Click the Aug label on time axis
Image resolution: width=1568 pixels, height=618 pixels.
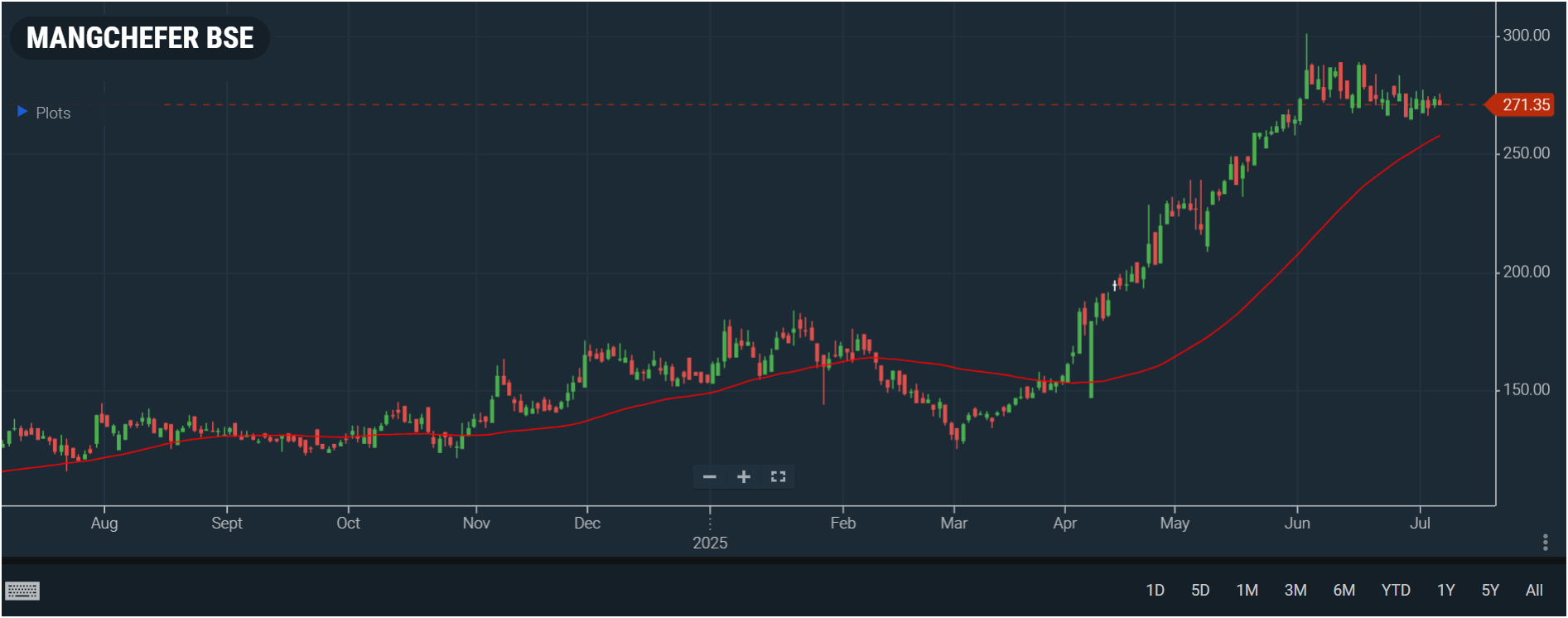coord(104,523)
